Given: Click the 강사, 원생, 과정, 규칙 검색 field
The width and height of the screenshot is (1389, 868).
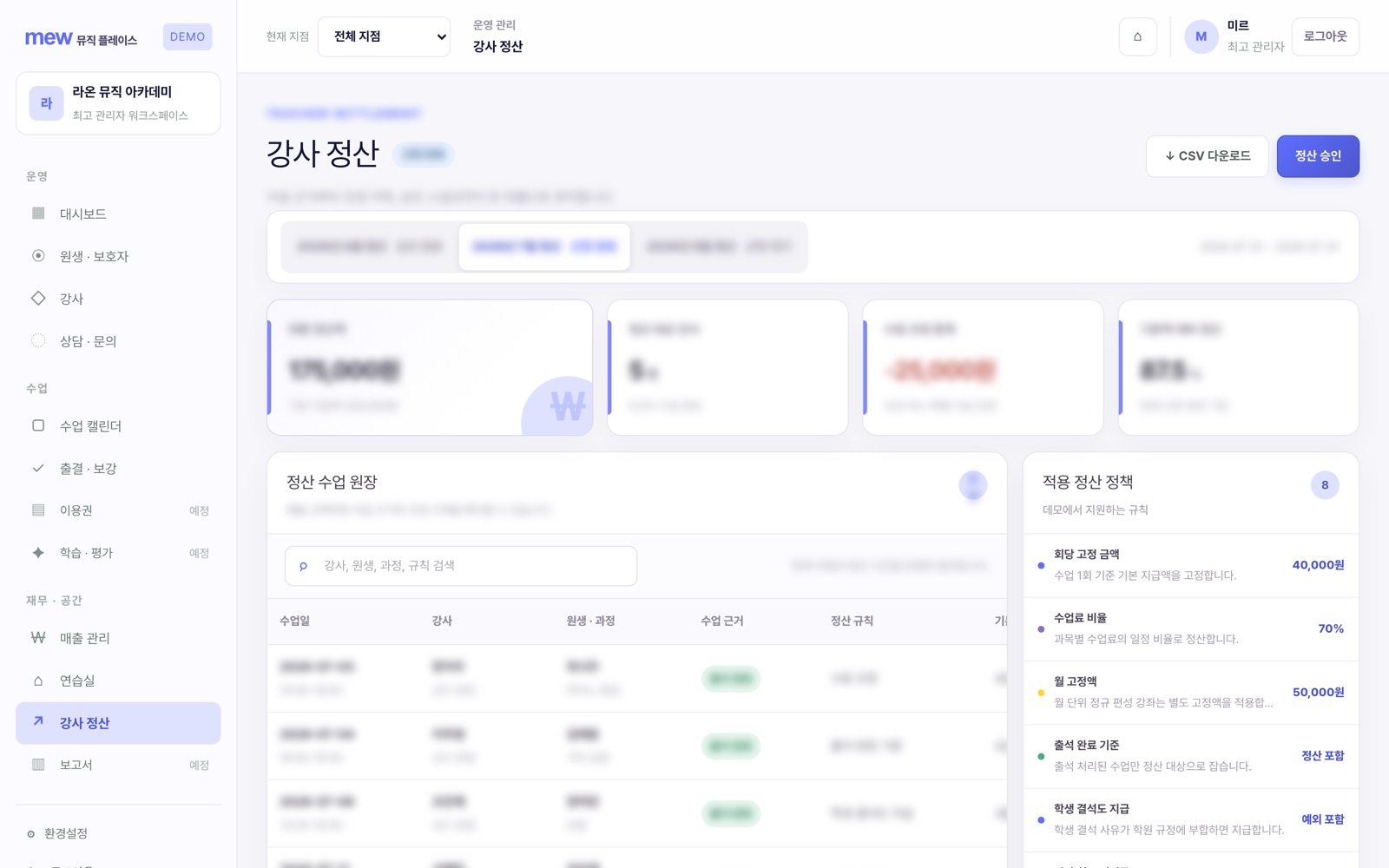Looking at the screenshot, I should pyautogui.click(x=461, y=566).
